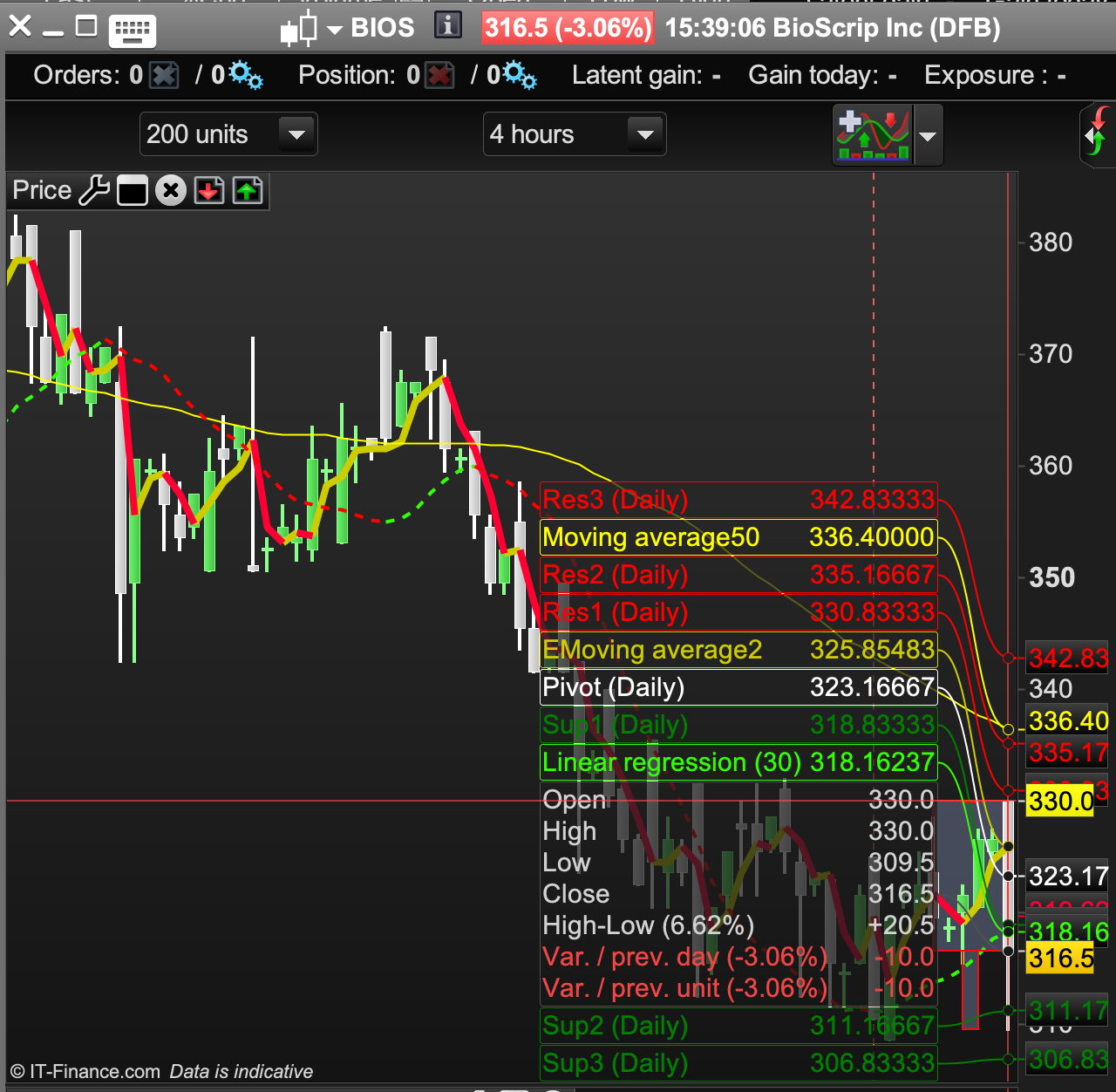This screenshot has height=1092, width=1116.
Task: Click the yellow 336.40 axis marker
Action: tap(1068, 721)
